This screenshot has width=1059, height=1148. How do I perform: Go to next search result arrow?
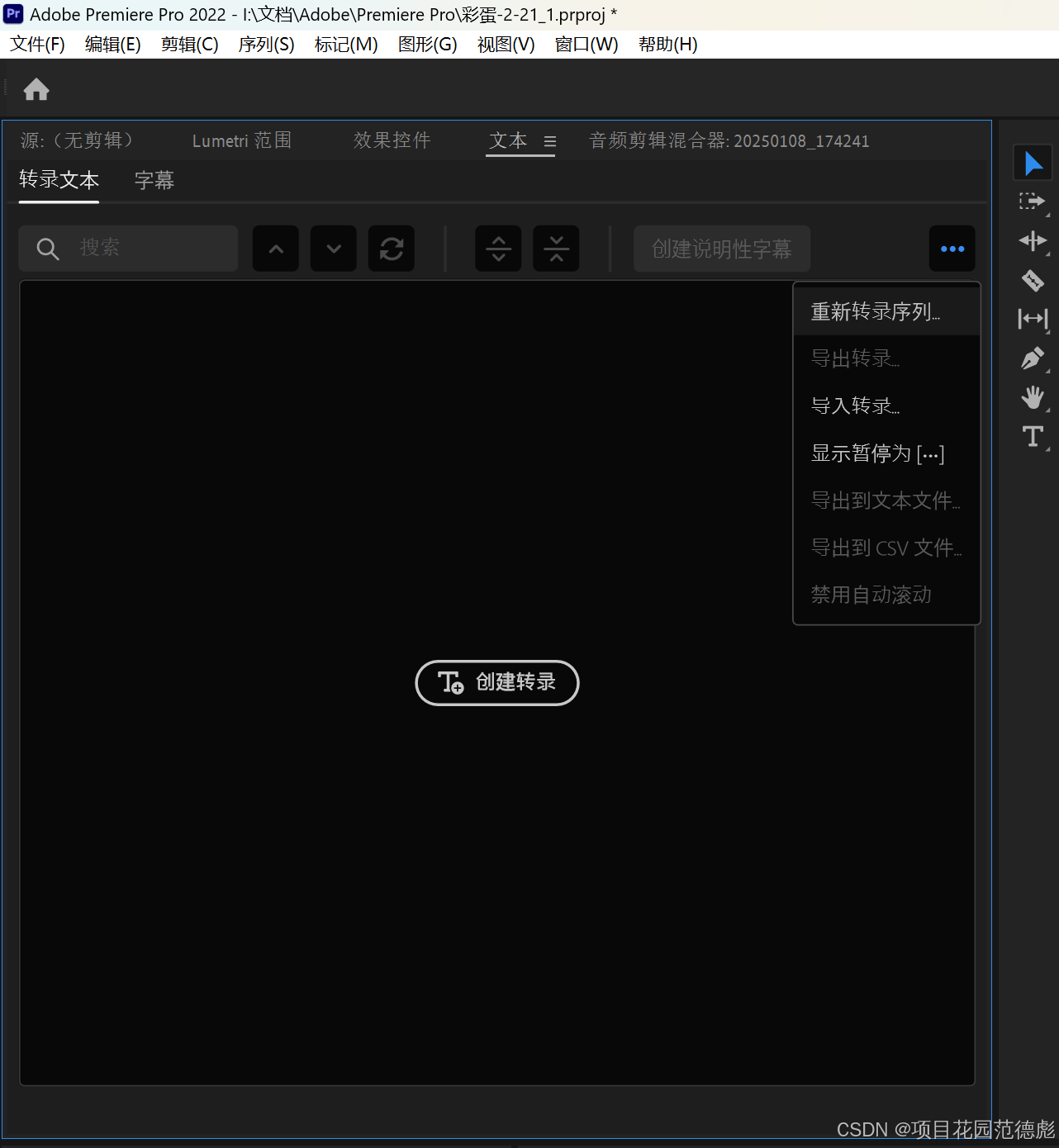tap(334, 249)
